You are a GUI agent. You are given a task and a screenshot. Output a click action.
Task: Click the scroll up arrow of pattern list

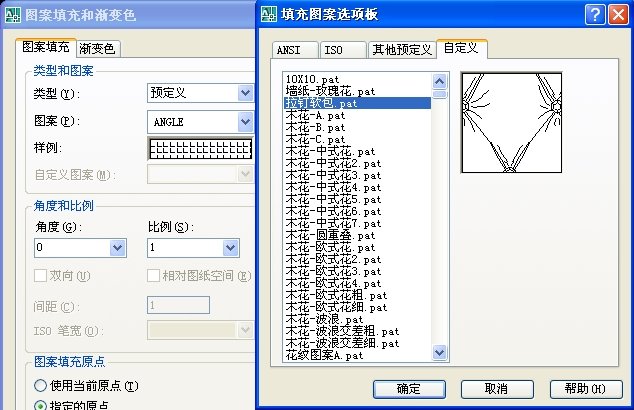[x=440, y=81]
